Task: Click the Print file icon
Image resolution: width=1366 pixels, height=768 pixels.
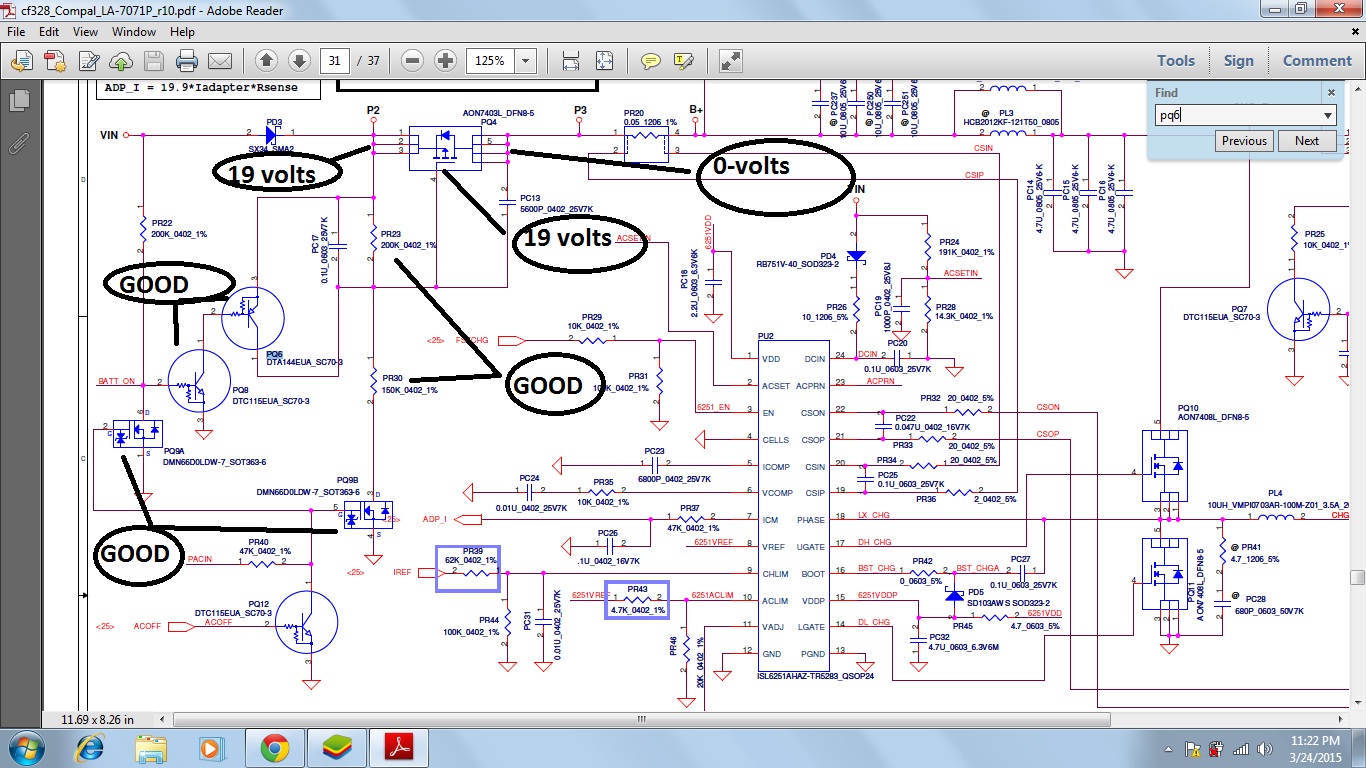Action: [x=186, y=61]
